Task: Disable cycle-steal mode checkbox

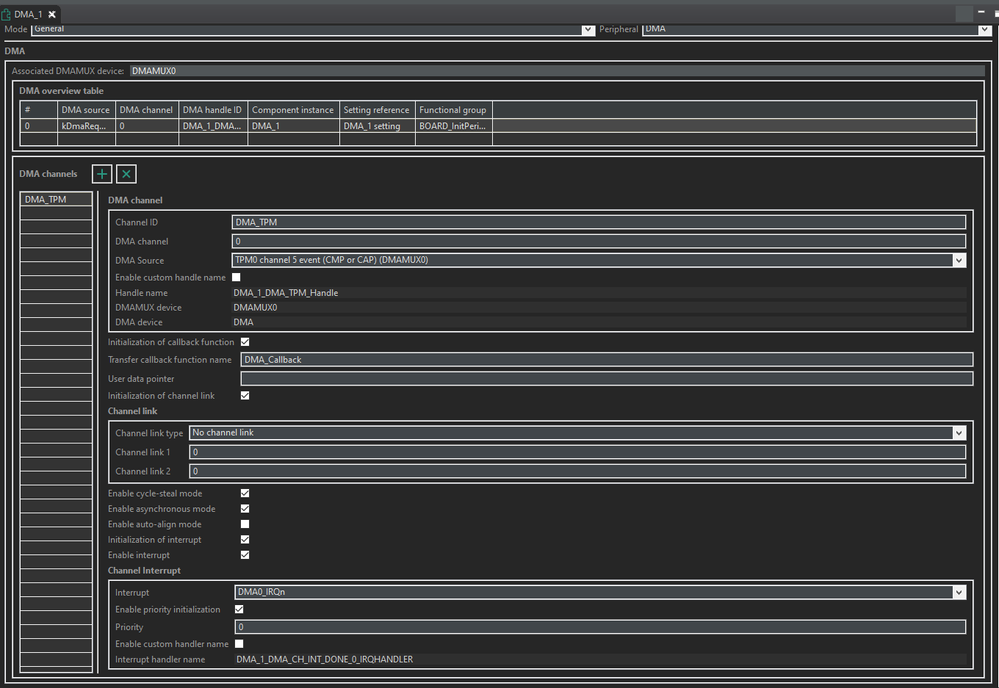Action: pos(245,493)
